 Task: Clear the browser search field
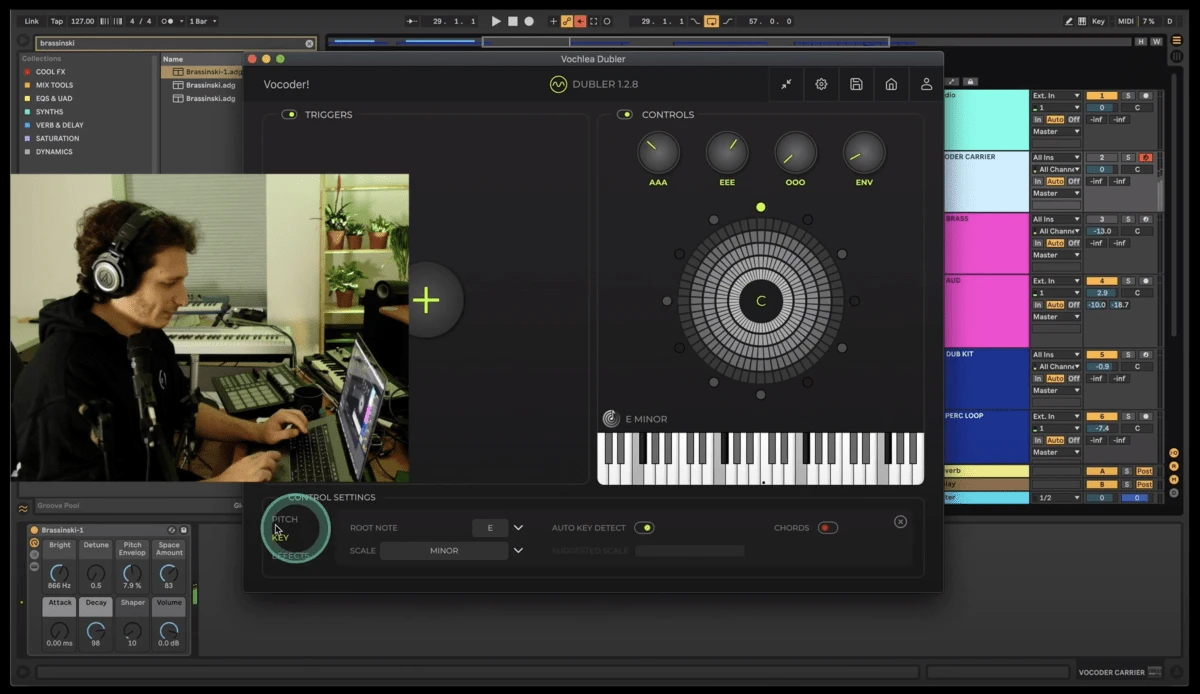point(309,43)
